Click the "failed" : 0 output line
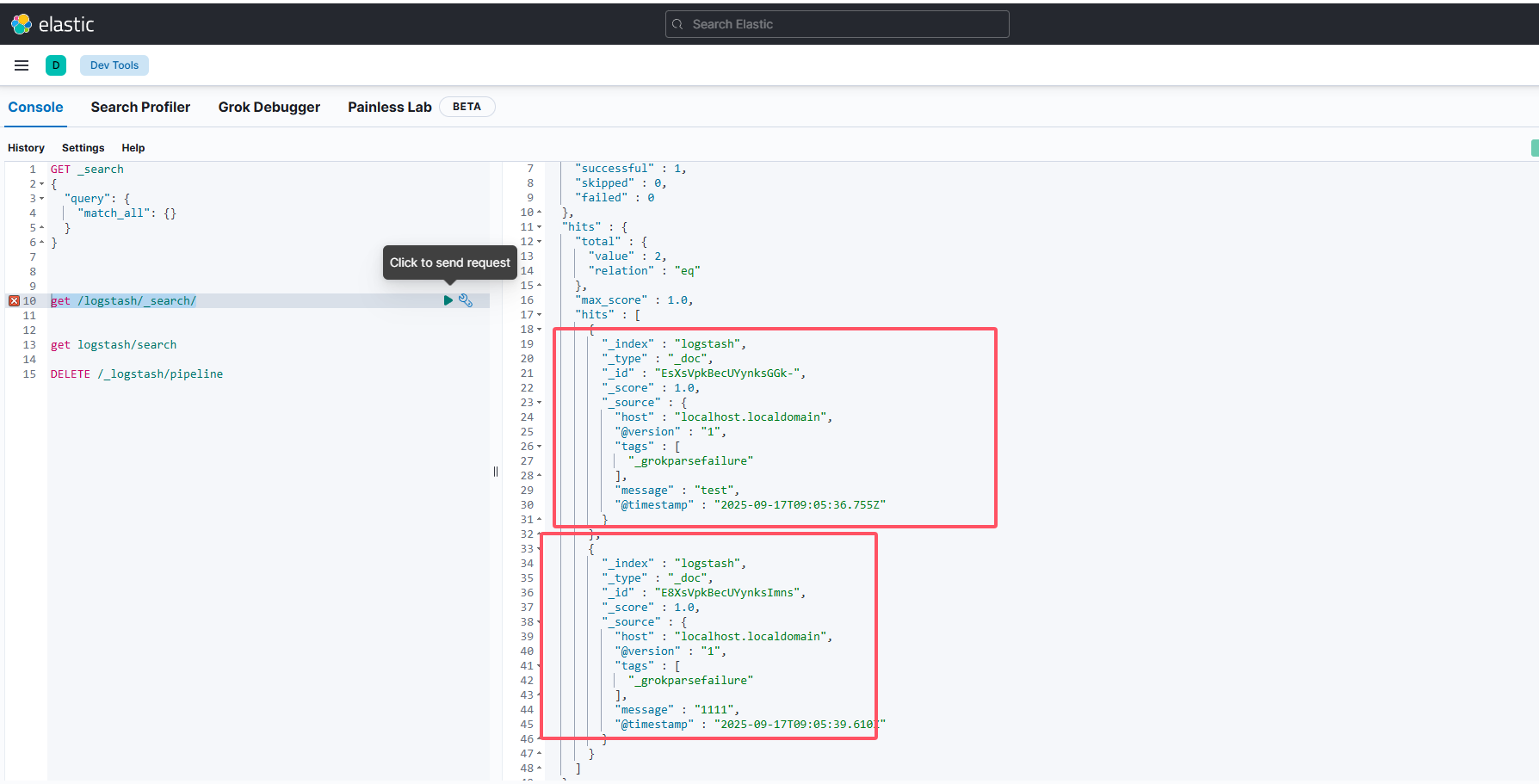This screenshot has width=1539, height=784. [615, 198]
